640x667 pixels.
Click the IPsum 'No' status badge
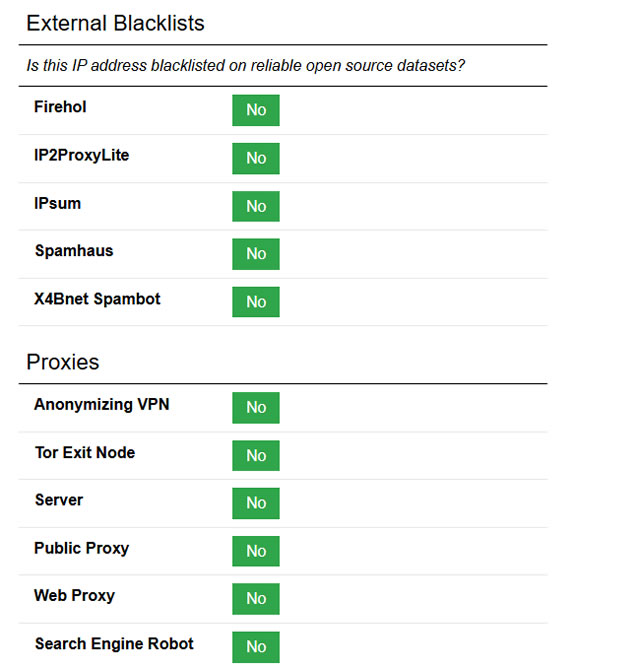256,206
